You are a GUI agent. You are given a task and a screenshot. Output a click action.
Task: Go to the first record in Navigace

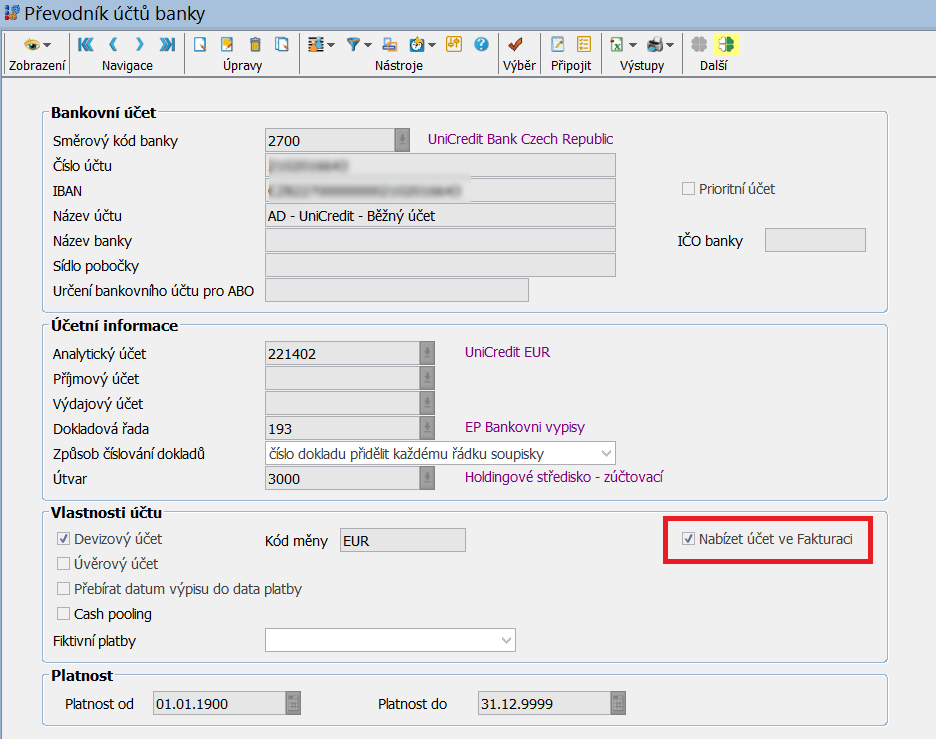[x=86, y=44]
